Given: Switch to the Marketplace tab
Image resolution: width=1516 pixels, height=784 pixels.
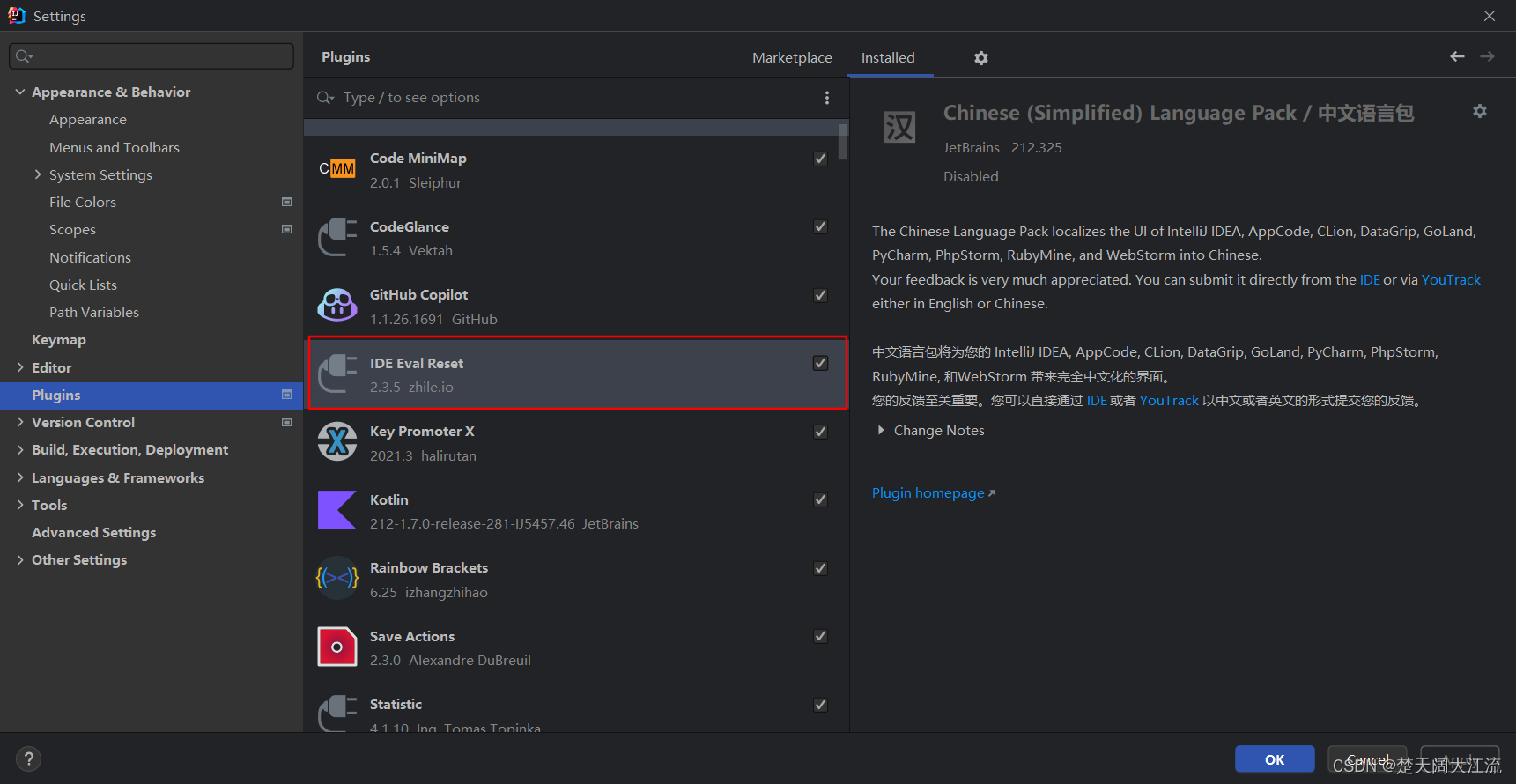Looking at the screenshot, I should (792, 57).
